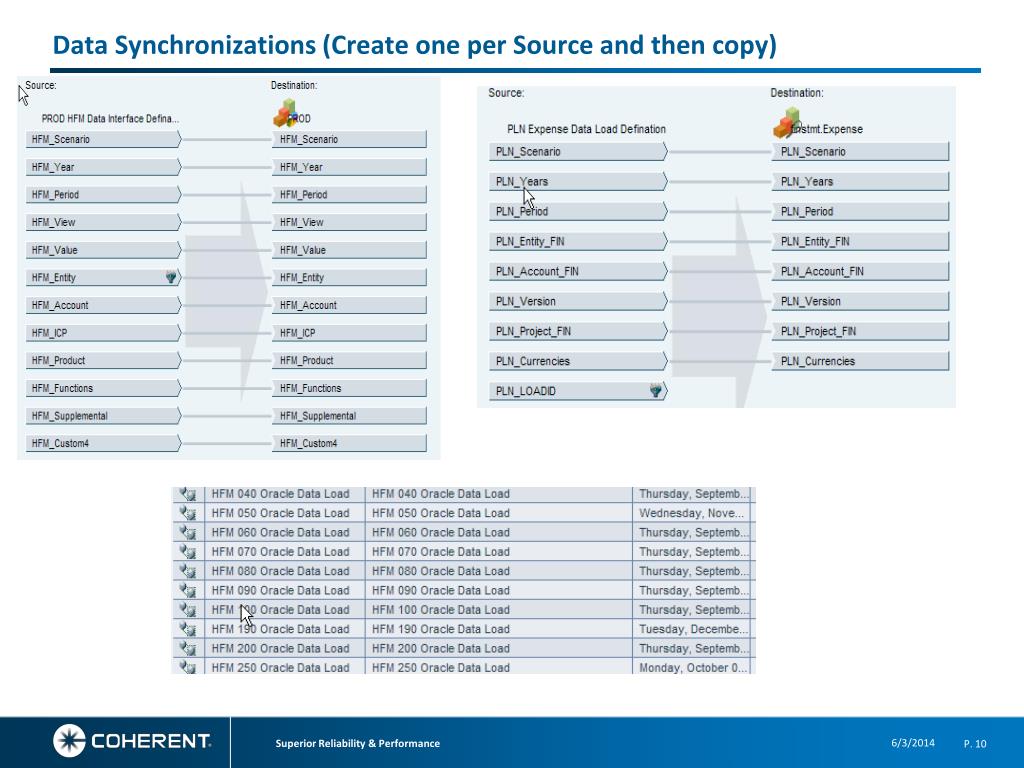Click the 'P. 10' page number
This screenshot has height=768, width=1024.
pyautogui.click(x=975, y=743)
